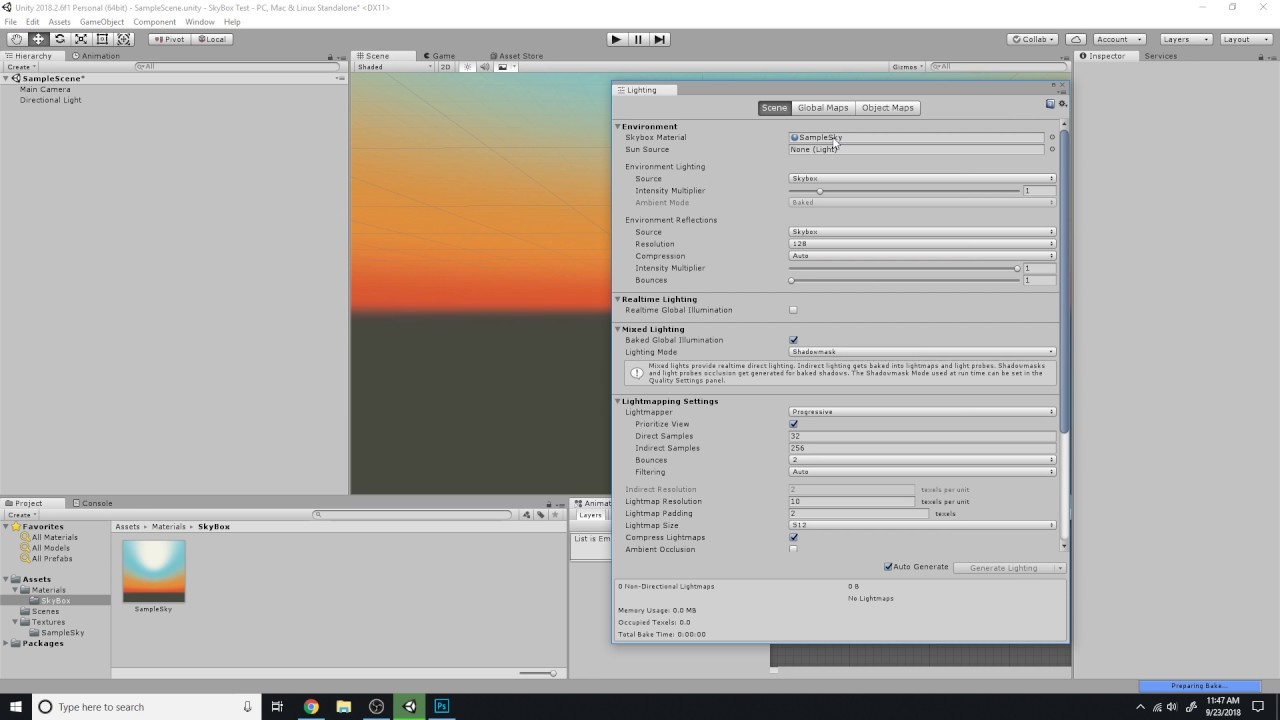
Task: Switch to the Asset Store tab
Action: 516,56
